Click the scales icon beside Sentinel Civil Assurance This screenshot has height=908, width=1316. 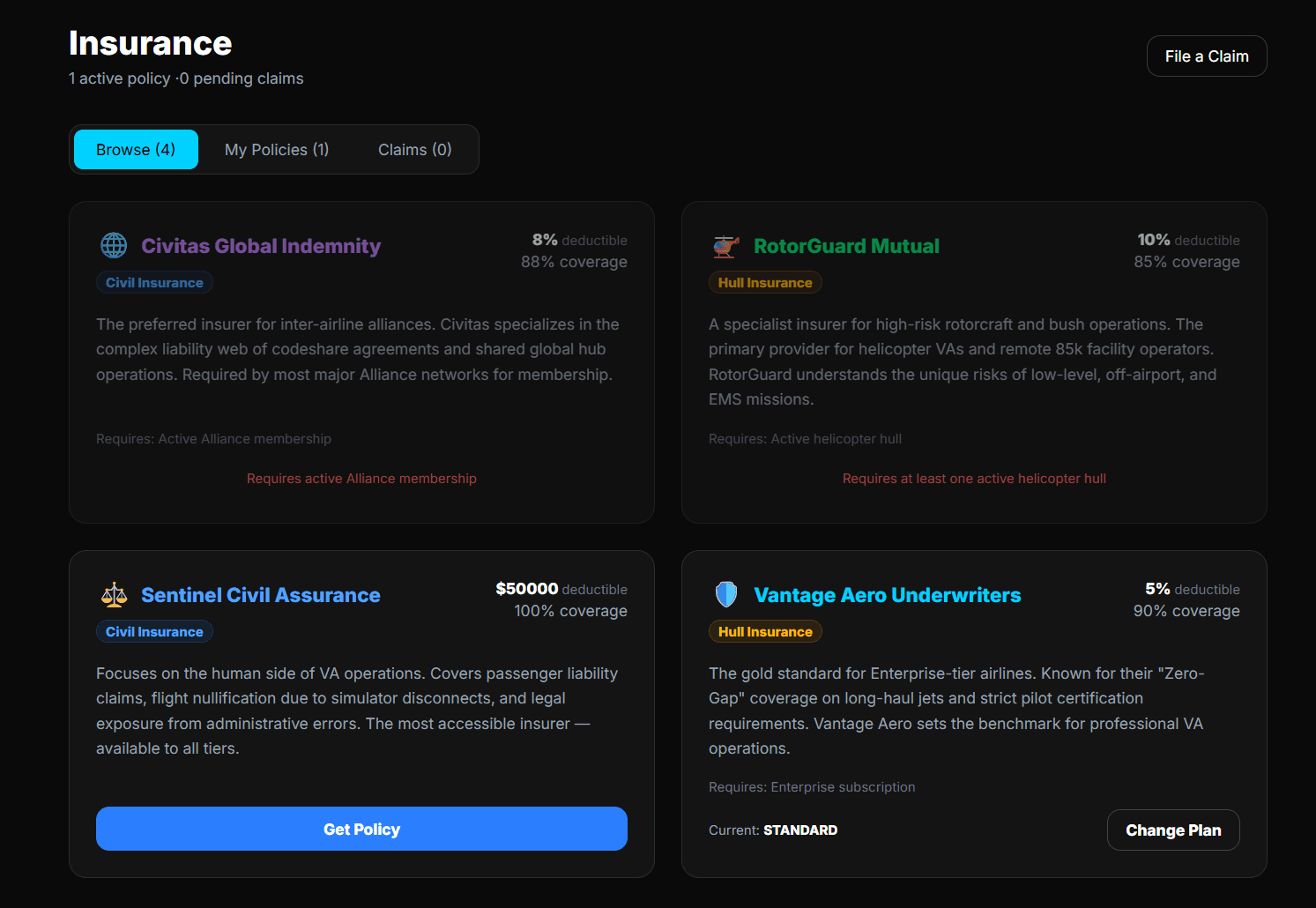[x=114, y=595]
